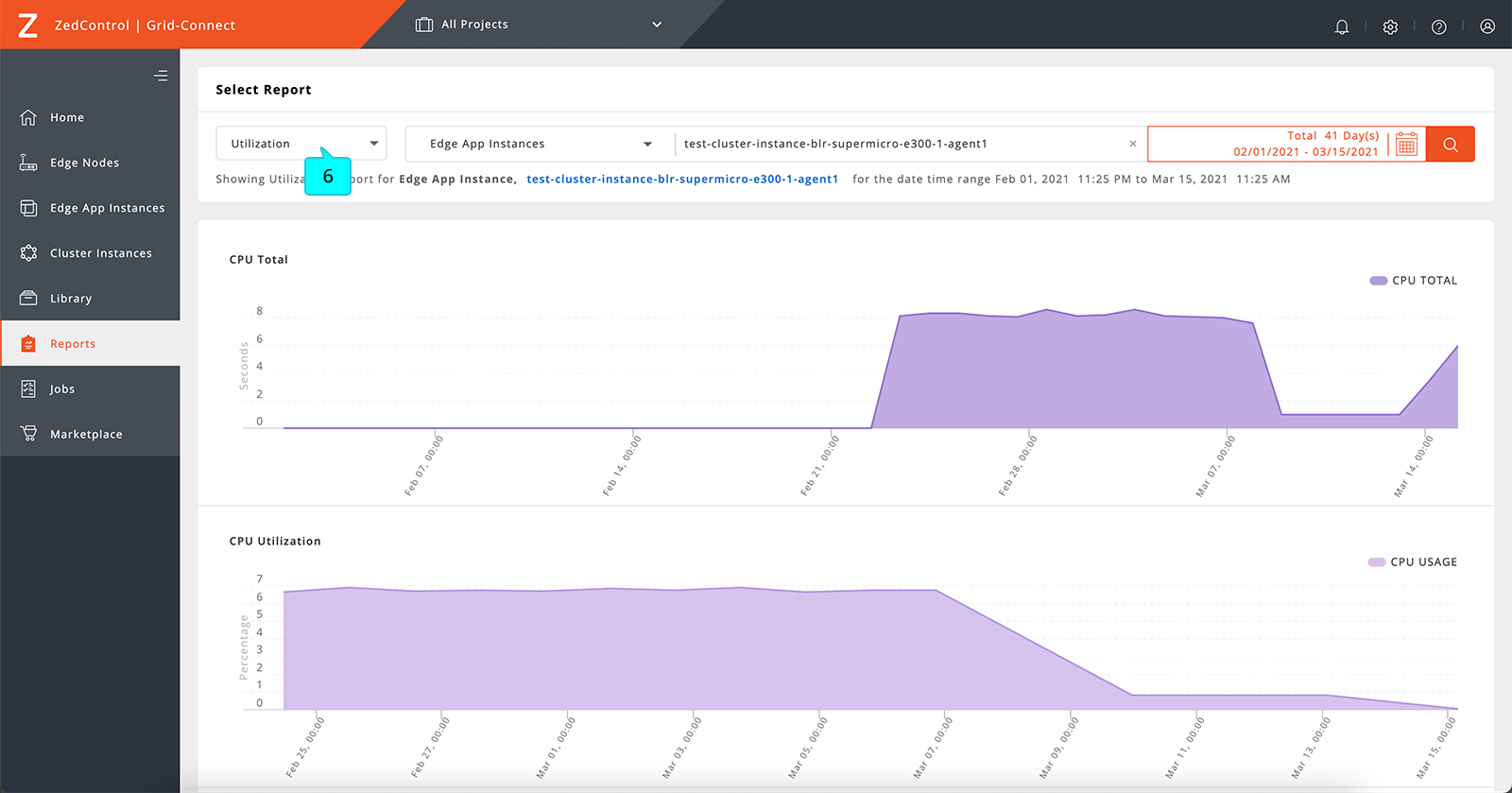This screenshot has height=793, width=1512.
Task: Click the ZedControl Z logo
Action: click(x=28, y=25)
